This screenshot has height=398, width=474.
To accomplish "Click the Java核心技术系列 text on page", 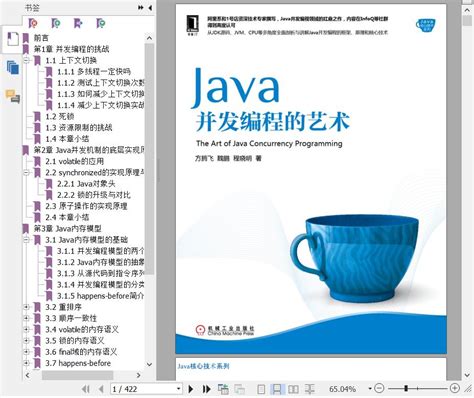I will [x=203, y=366].
